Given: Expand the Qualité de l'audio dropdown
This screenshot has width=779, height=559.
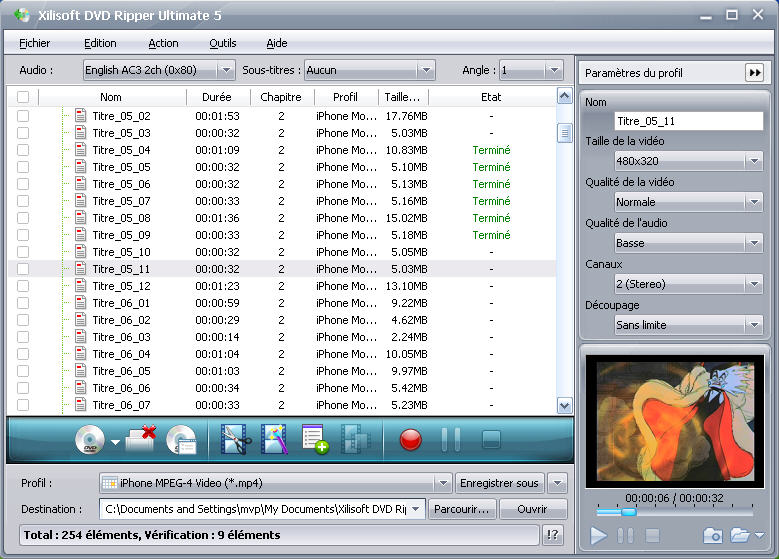Looking at the screenshot, I should (754, 243).
